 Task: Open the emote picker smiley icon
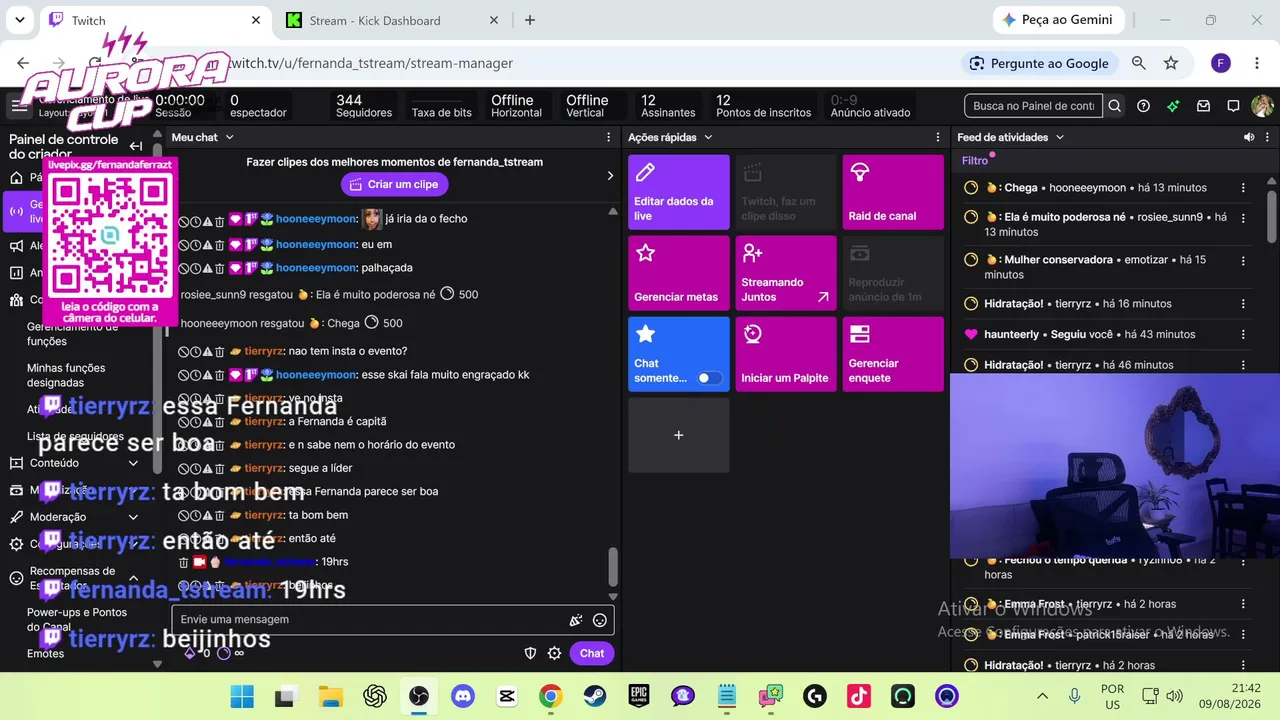click(x=600, y=620)
